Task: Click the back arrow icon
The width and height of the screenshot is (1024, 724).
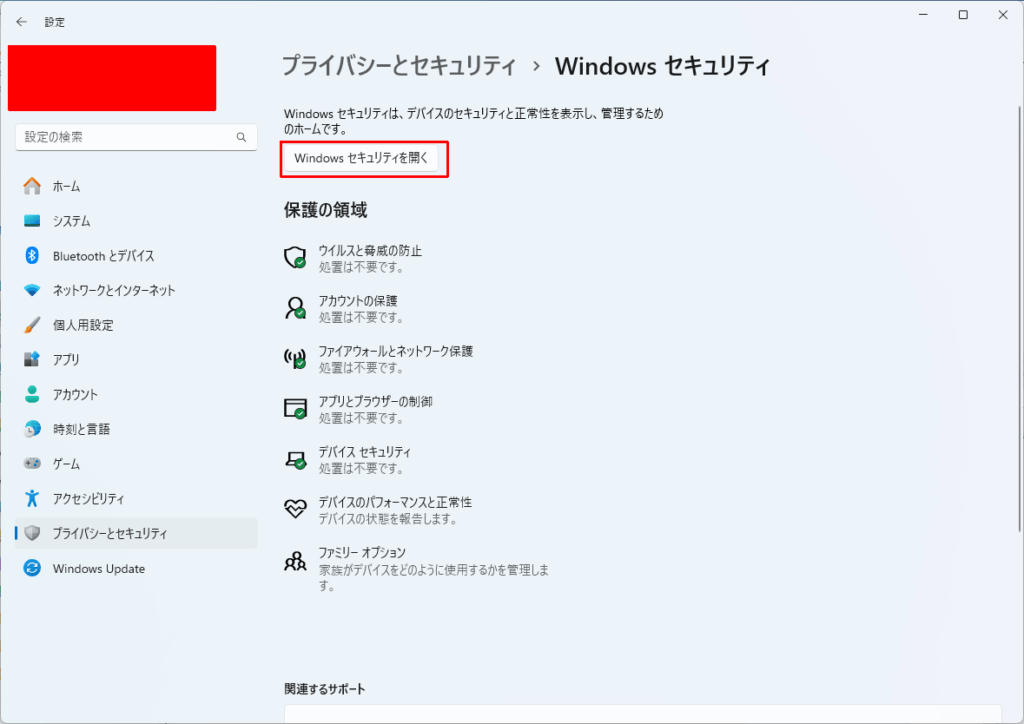Action: click(x=22, y=22)
